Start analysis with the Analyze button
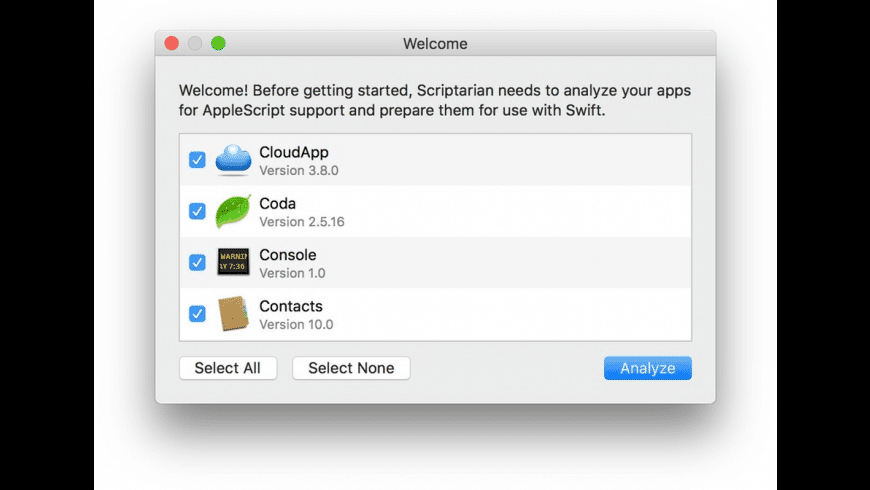The image size is (870, 490). tap(648, 368)
